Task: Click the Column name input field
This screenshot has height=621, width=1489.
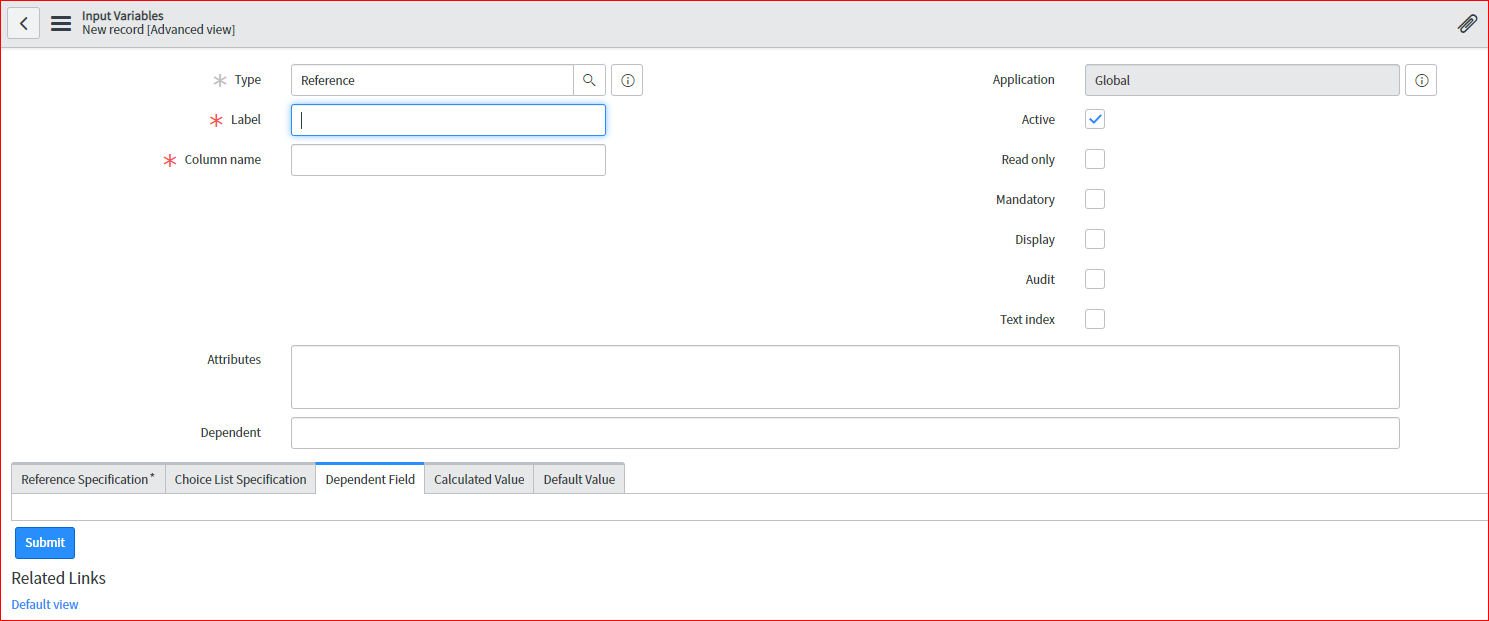Action: [x=448, y=160]
